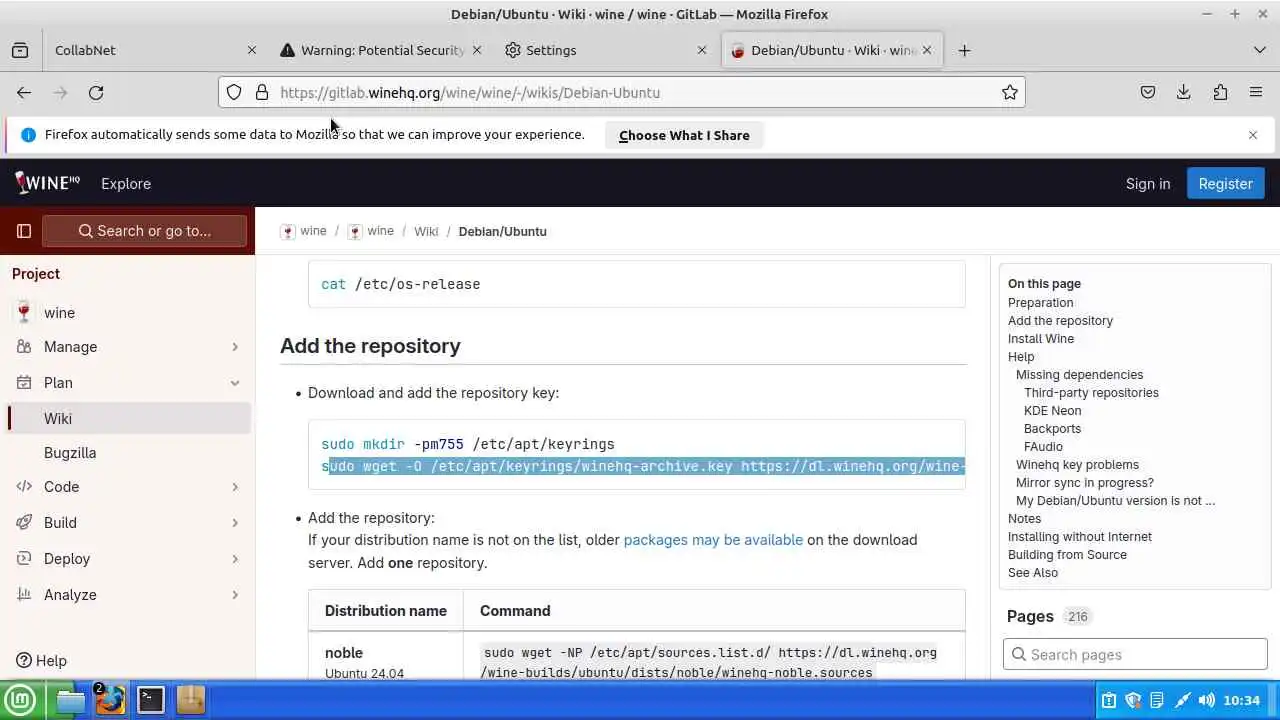
Task: Click the Search pages input
Action: pos(1135,655)
